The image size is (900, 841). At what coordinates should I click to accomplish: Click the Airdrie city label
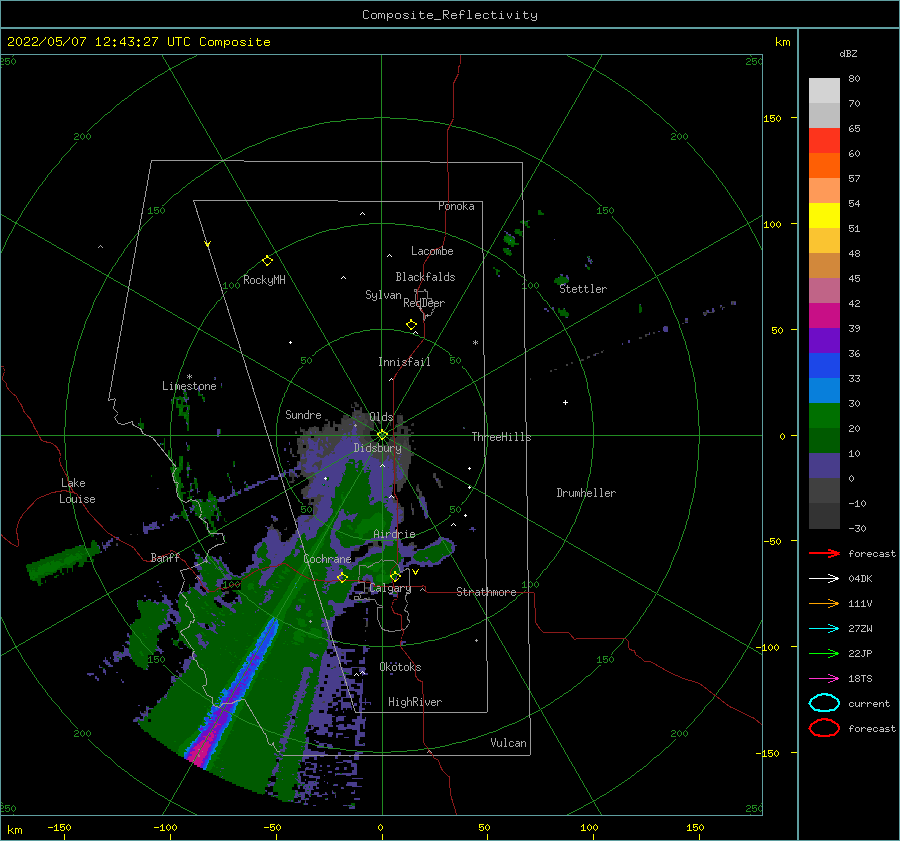coord(394,534)
